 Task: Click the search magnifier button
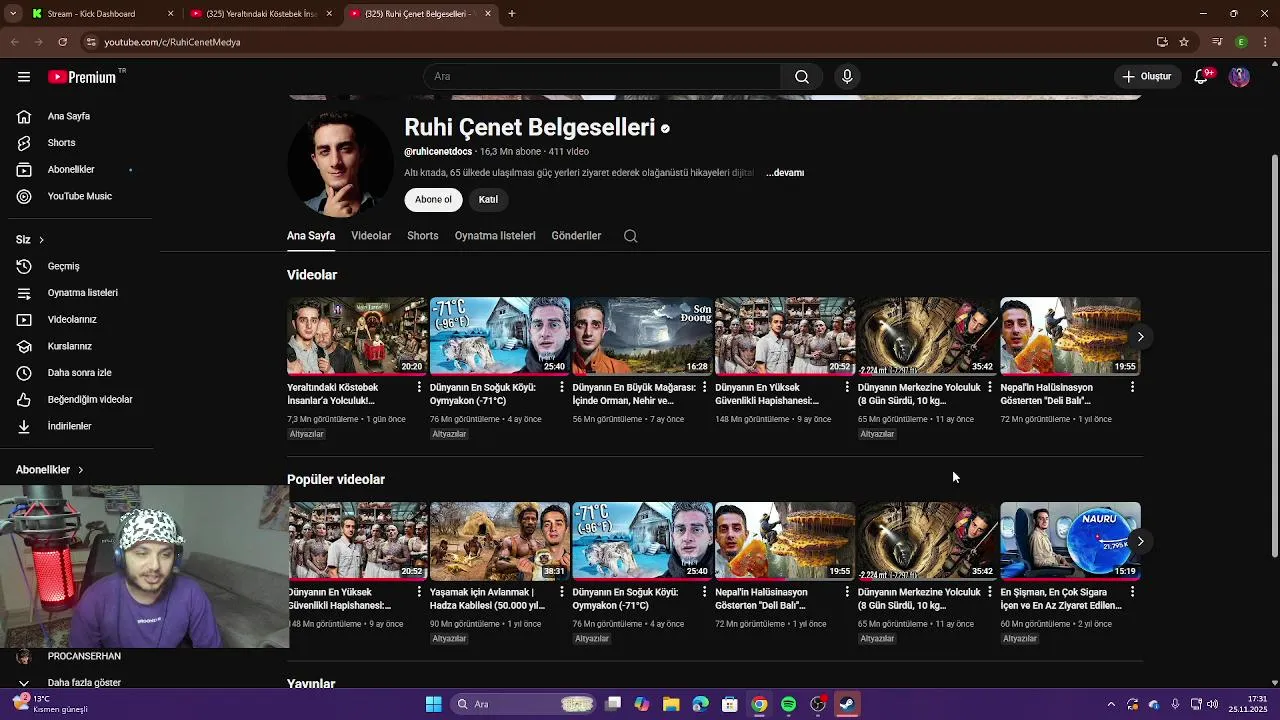click(x=802, y=77)
